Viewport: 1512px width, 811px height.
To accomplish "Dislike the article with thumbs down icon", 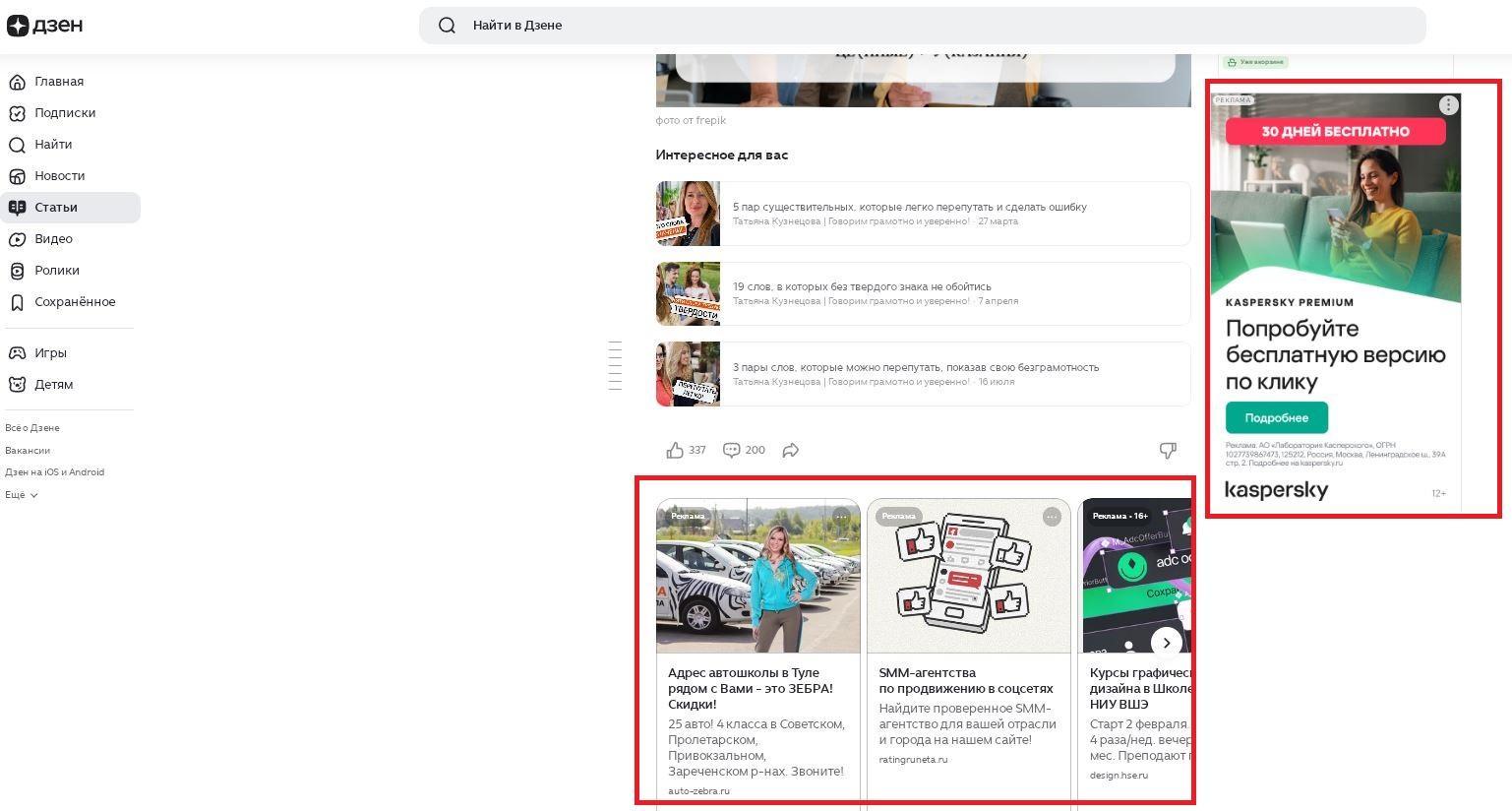I will point(1168,450).
